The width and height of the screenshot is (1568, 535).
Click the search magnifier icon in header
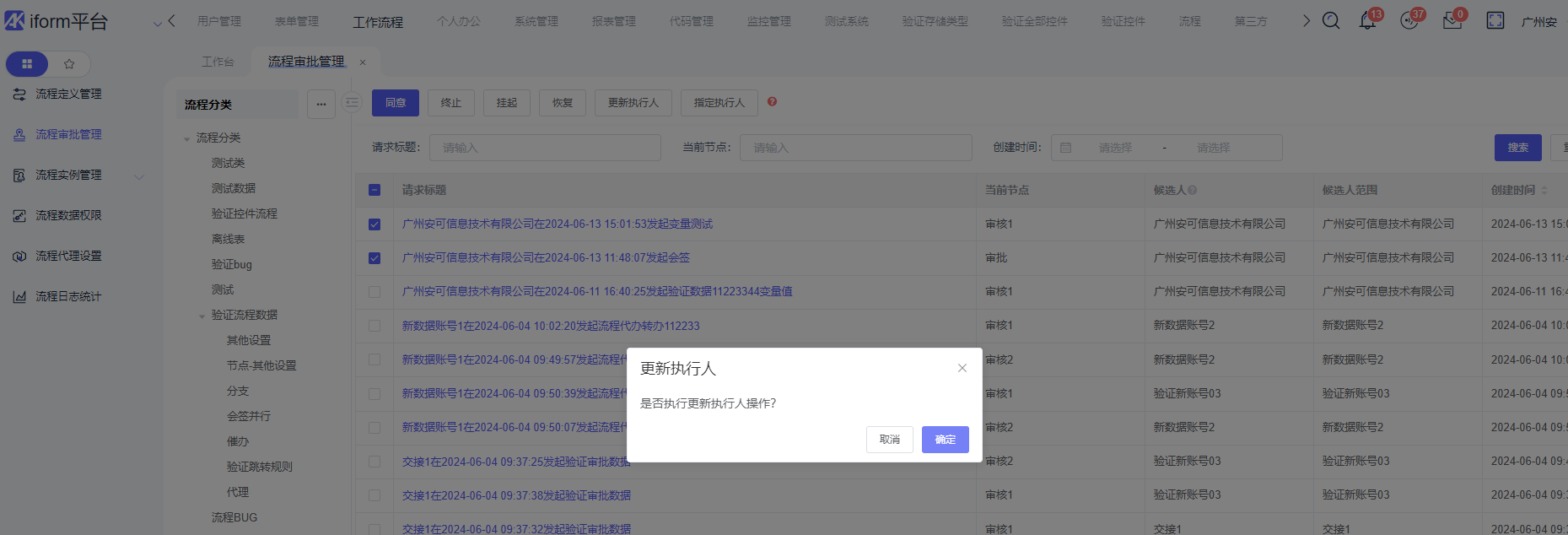[1331, 21]
